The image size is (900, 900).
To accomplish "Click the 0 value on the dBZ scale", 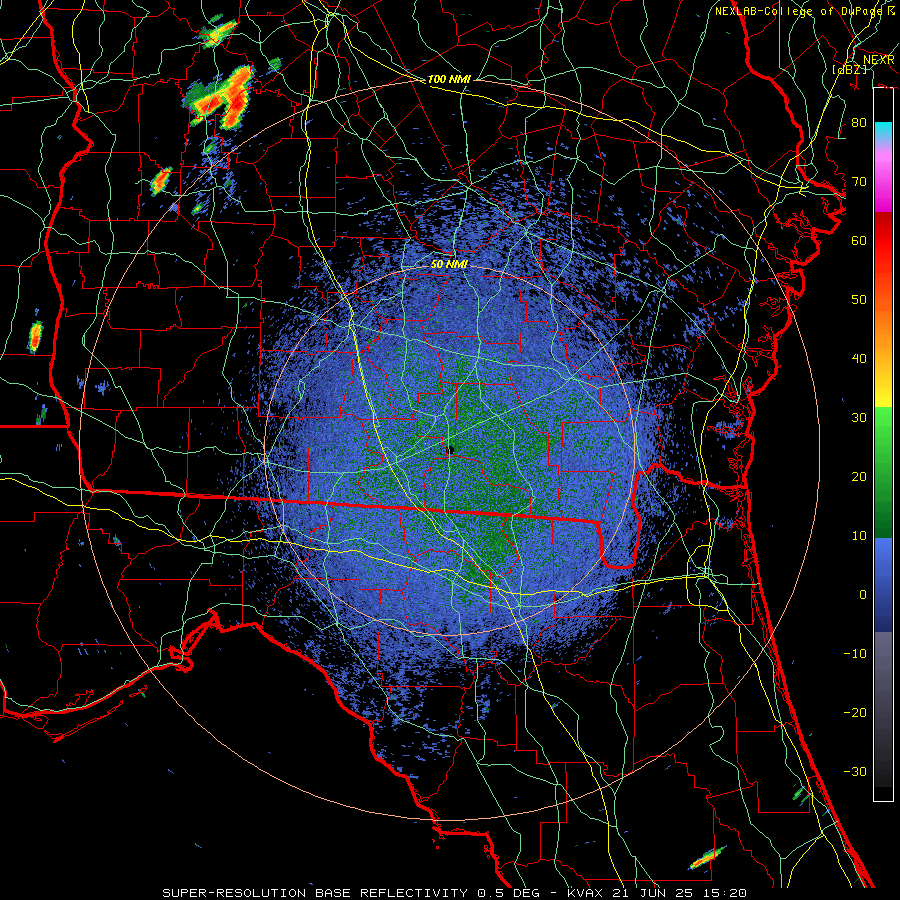I will point(863,595).
